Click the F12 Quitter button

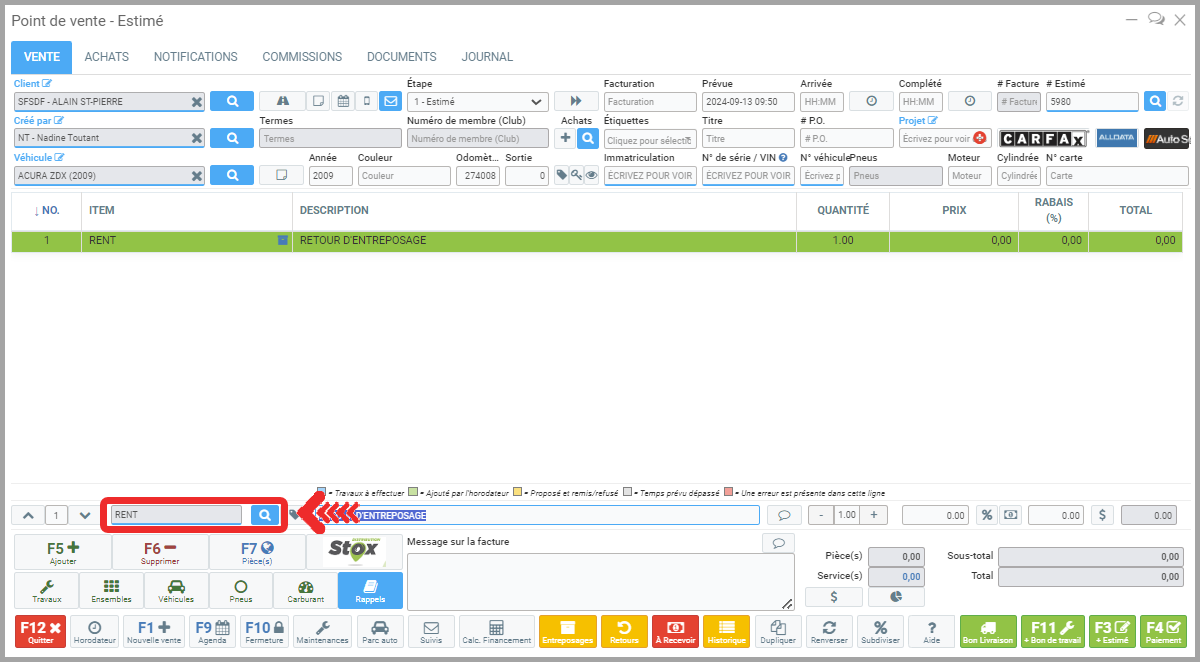click(x=40, y=631)
